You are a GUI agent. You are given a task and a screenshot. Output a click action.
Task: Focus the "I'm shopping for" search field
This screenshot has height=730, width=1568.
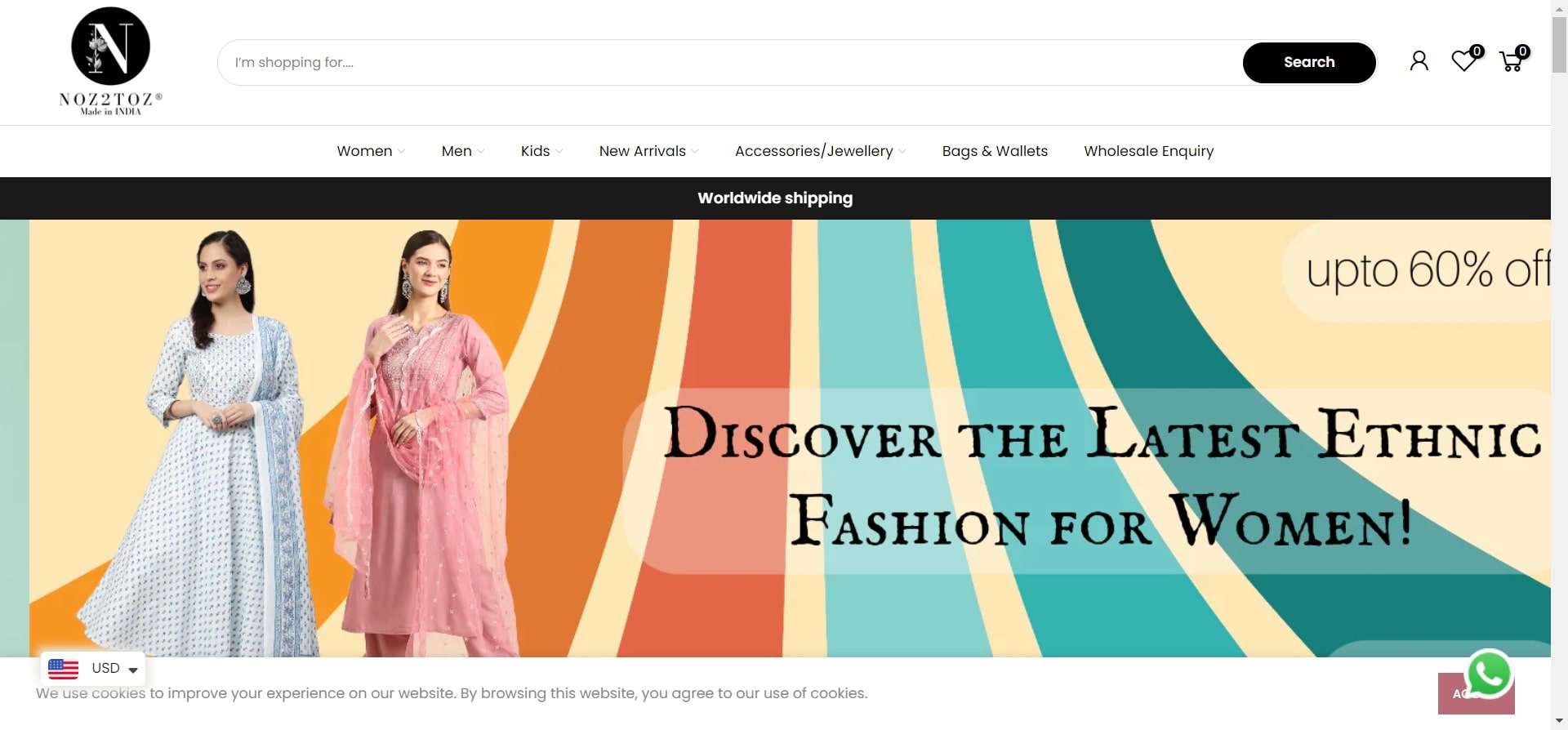coord(727,63)
